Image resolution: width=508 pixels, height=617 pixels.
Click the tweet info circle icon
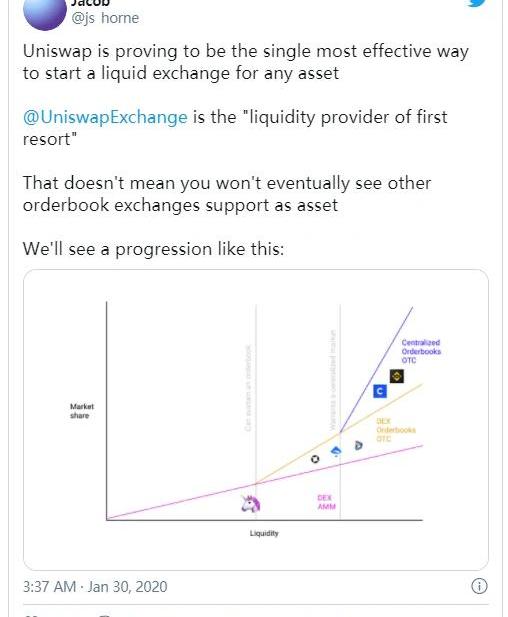tap(479, 586)
